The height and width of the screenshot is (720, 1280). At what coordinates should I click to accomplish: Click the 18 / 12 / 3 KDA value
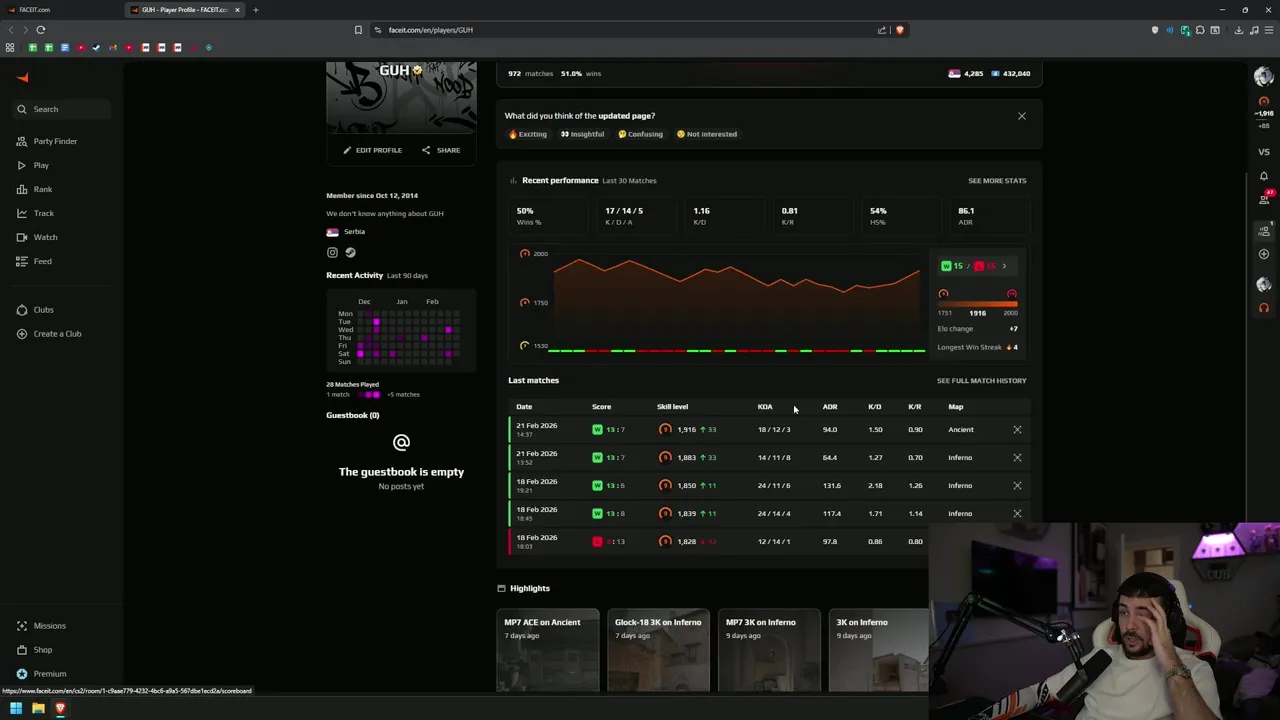point(774,430)
